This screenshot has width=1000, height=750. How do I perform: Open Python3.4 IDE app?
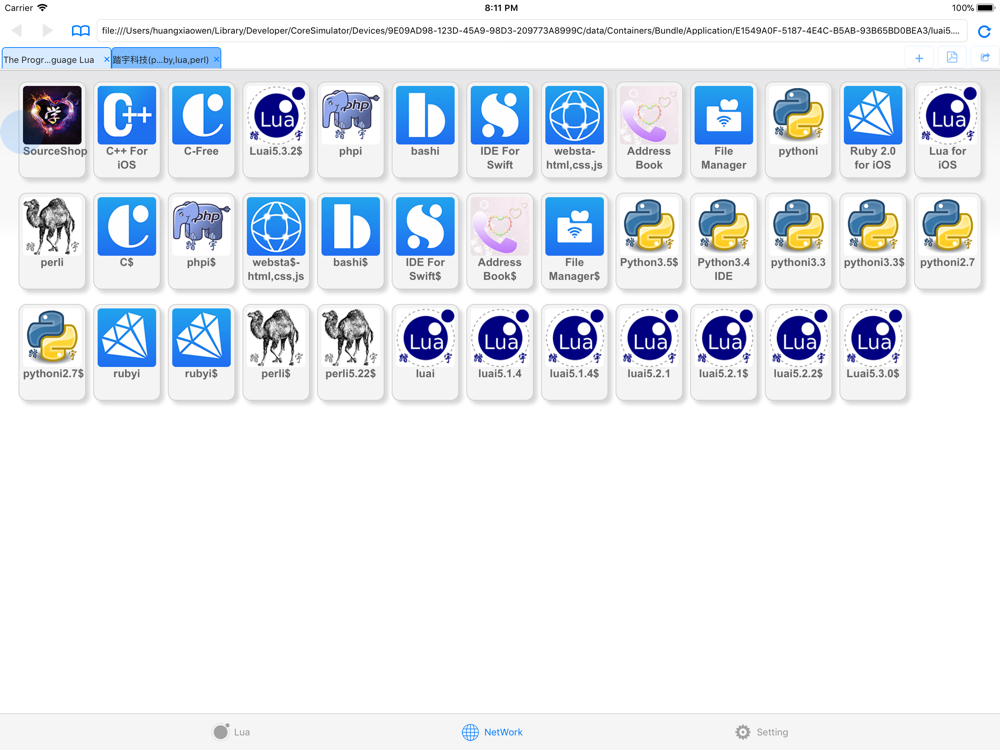(x=724, y=241)
